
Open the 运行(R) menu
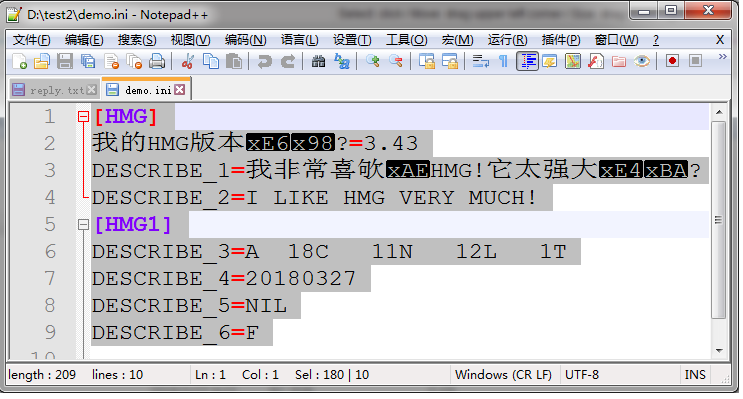(507, 40)
